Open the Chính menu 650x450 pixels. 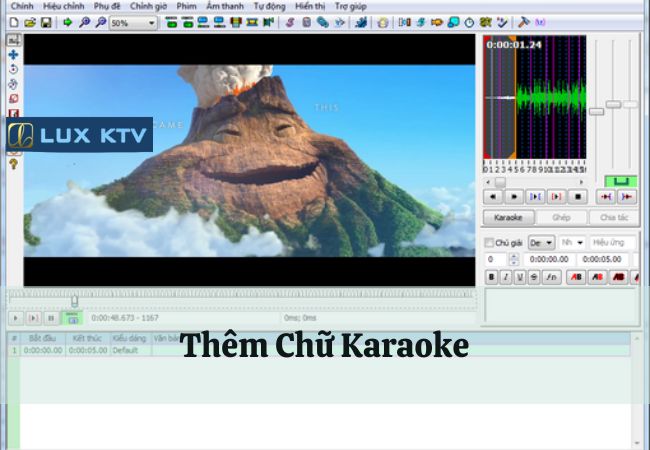pos(22,6)
